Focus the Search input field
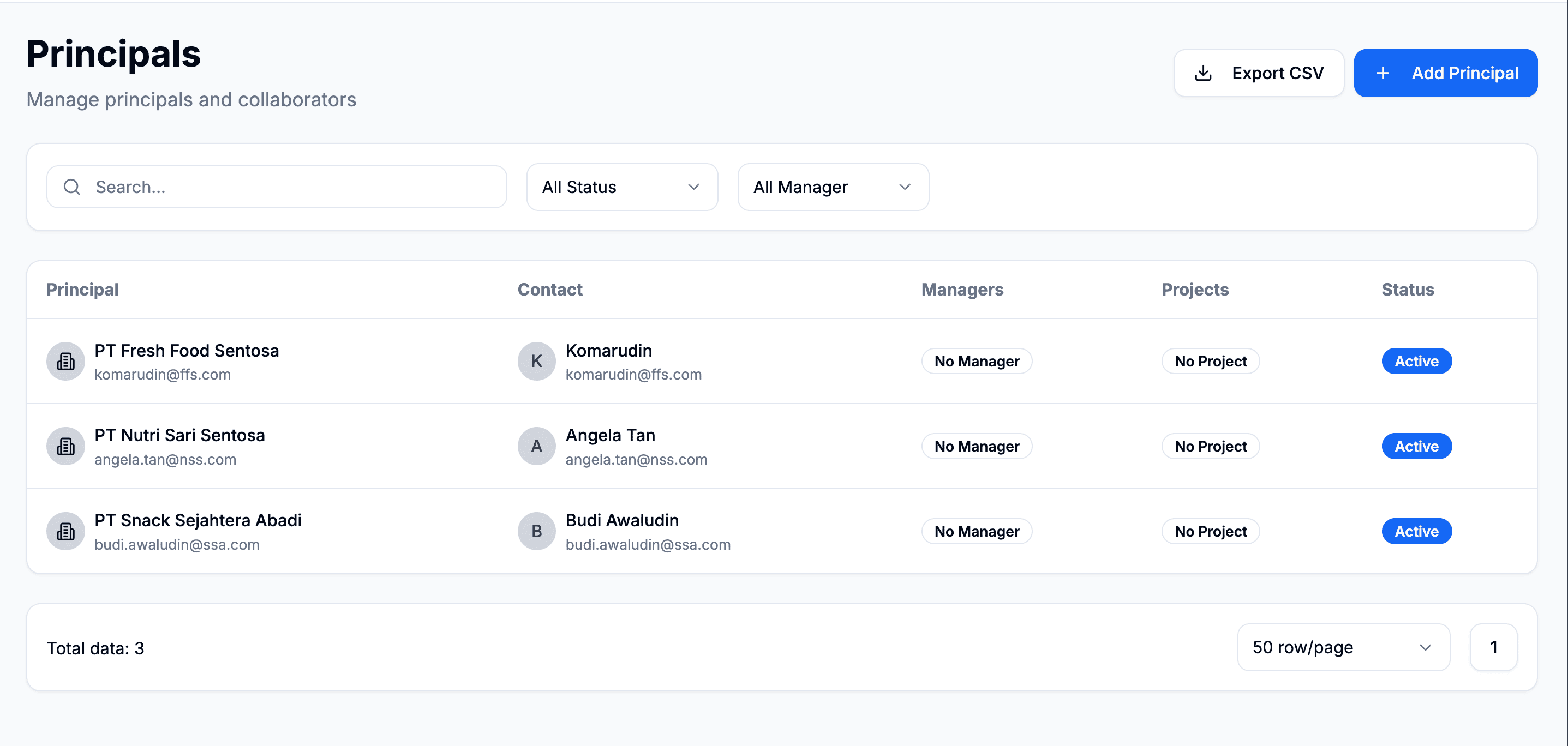Screen dimensions: 1568x746 click(x=292, y=187)
